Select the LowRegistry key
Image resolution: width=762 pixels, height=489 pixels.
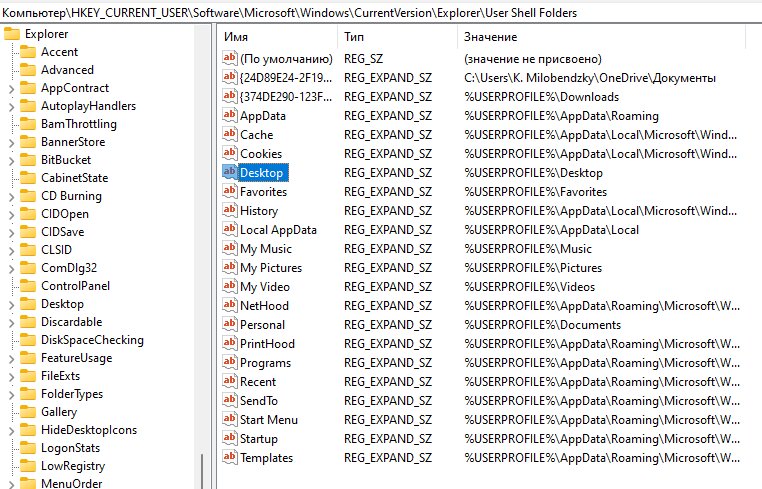point(73,466)
